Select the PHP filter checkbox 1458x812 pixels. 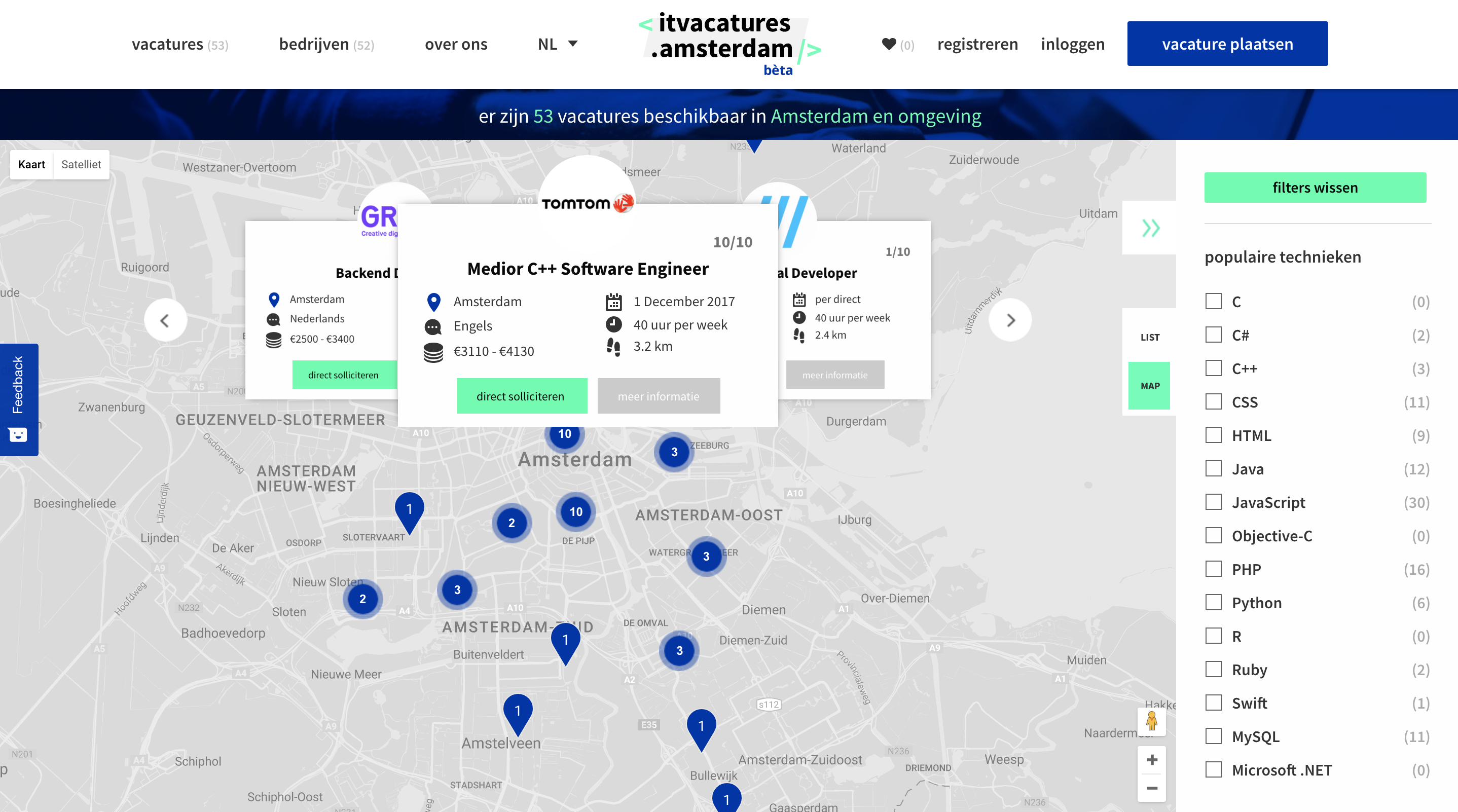tap(1213, 569)
